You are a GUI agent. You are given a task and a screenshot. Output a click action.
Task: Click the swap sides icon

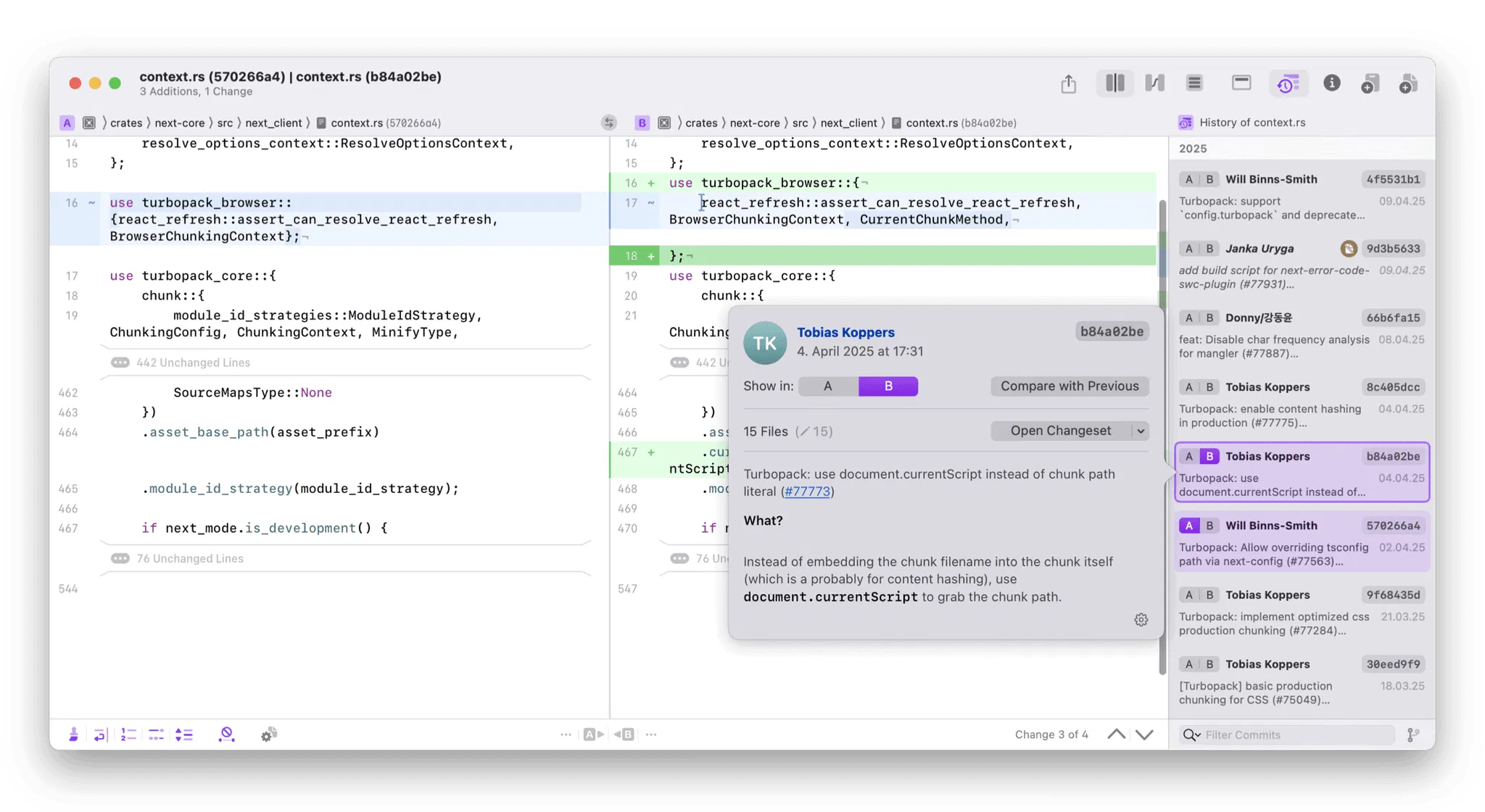tap(609, 123)
